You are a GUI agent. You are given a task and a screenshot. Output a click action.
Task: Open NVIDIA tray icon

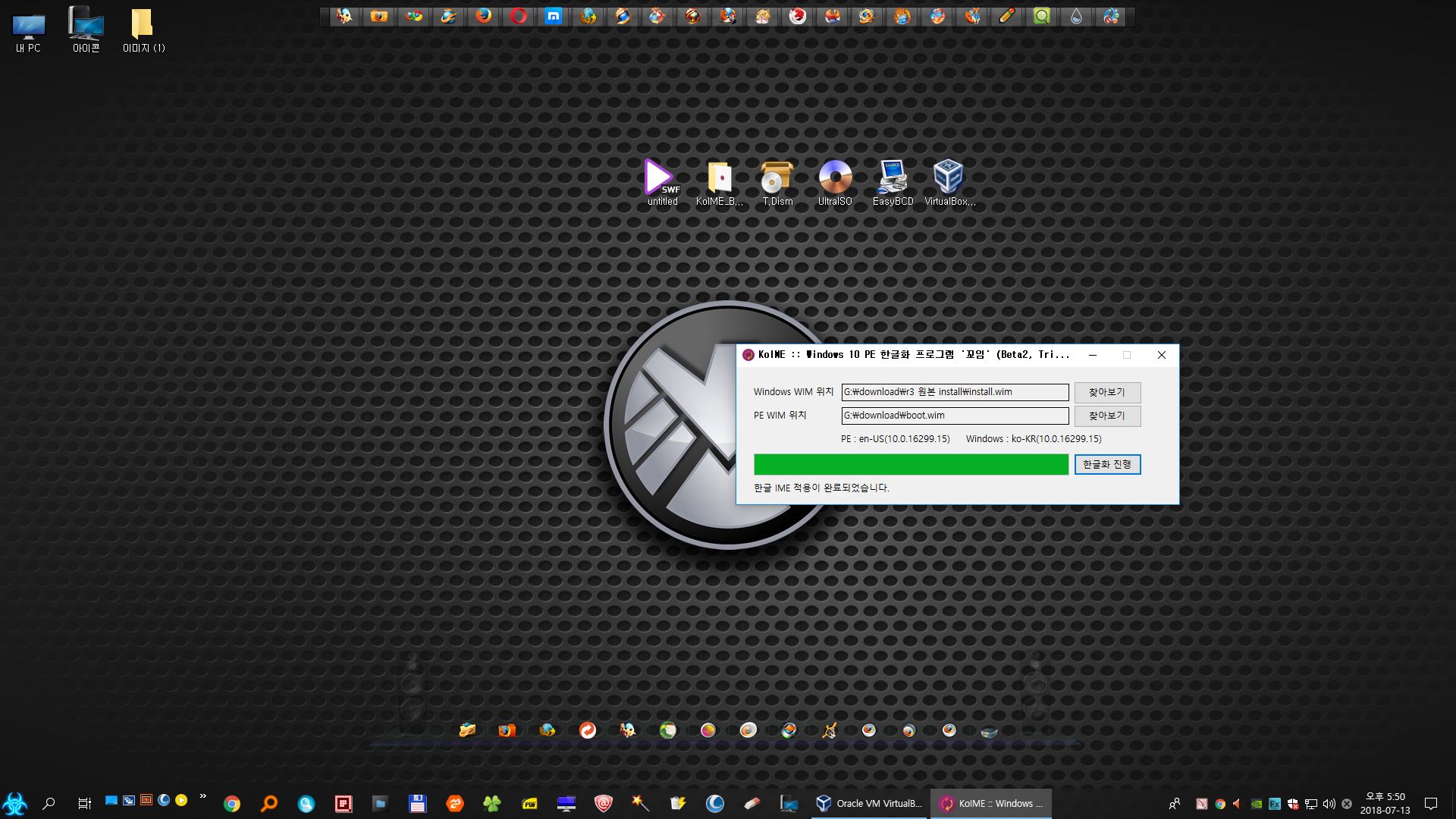1257,804
